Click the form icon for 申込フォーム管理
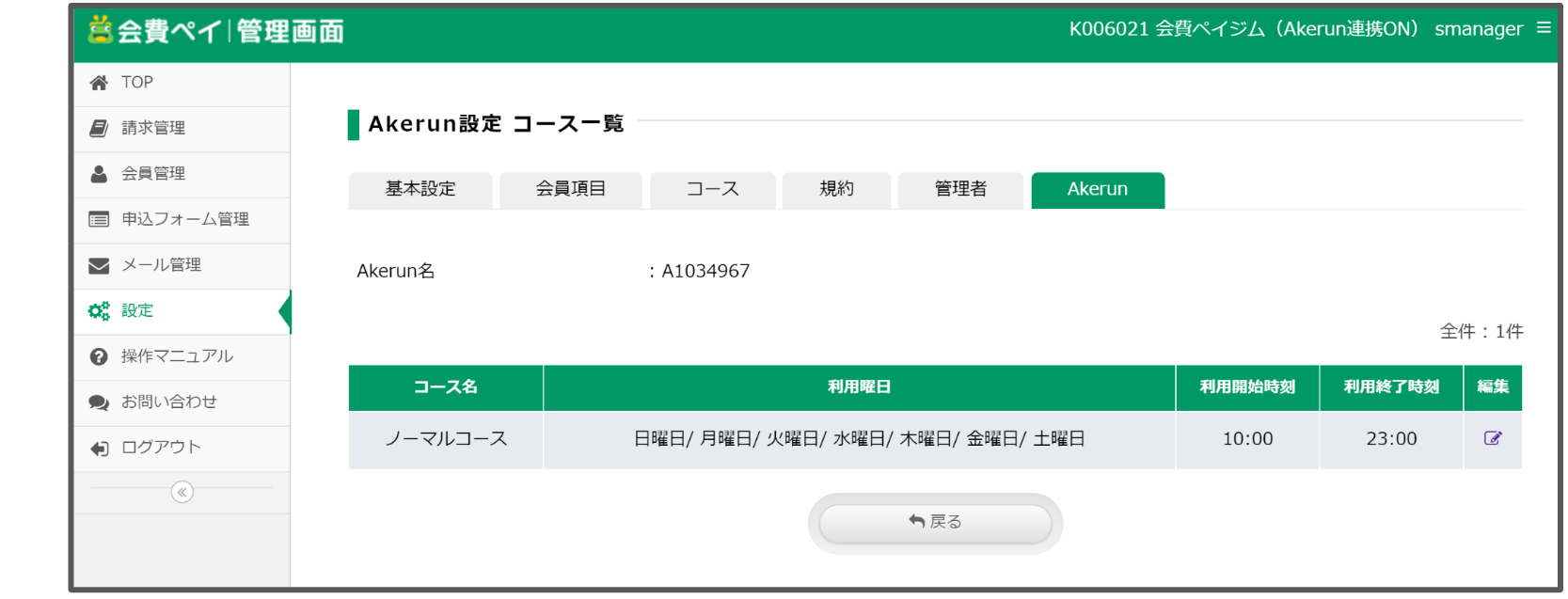Image resolution: width=1568 pixels, height=599 pixels. pyautogui.click(x=99, y=219)
